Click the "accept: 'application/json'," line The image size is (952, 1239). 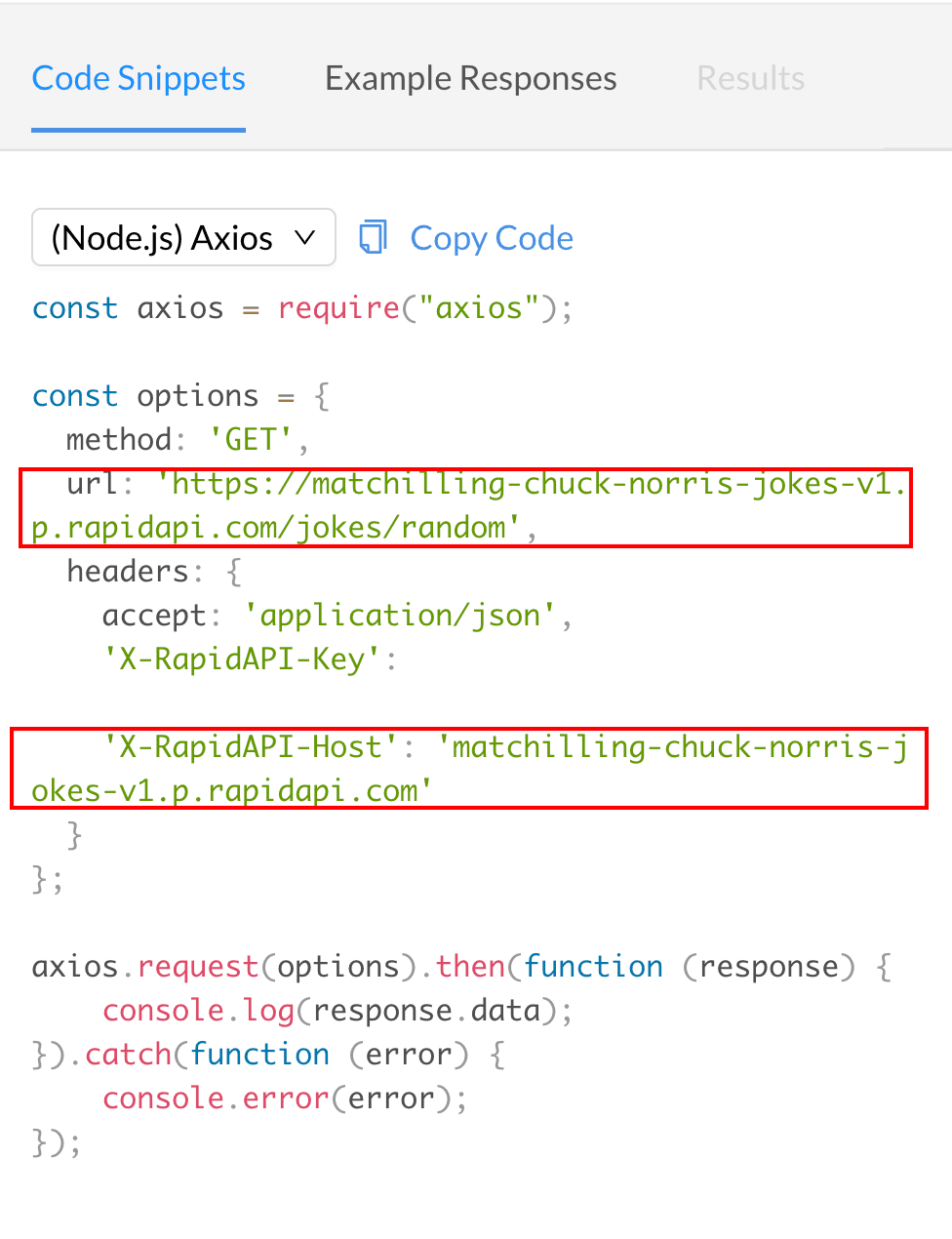[x=337, y=616]
